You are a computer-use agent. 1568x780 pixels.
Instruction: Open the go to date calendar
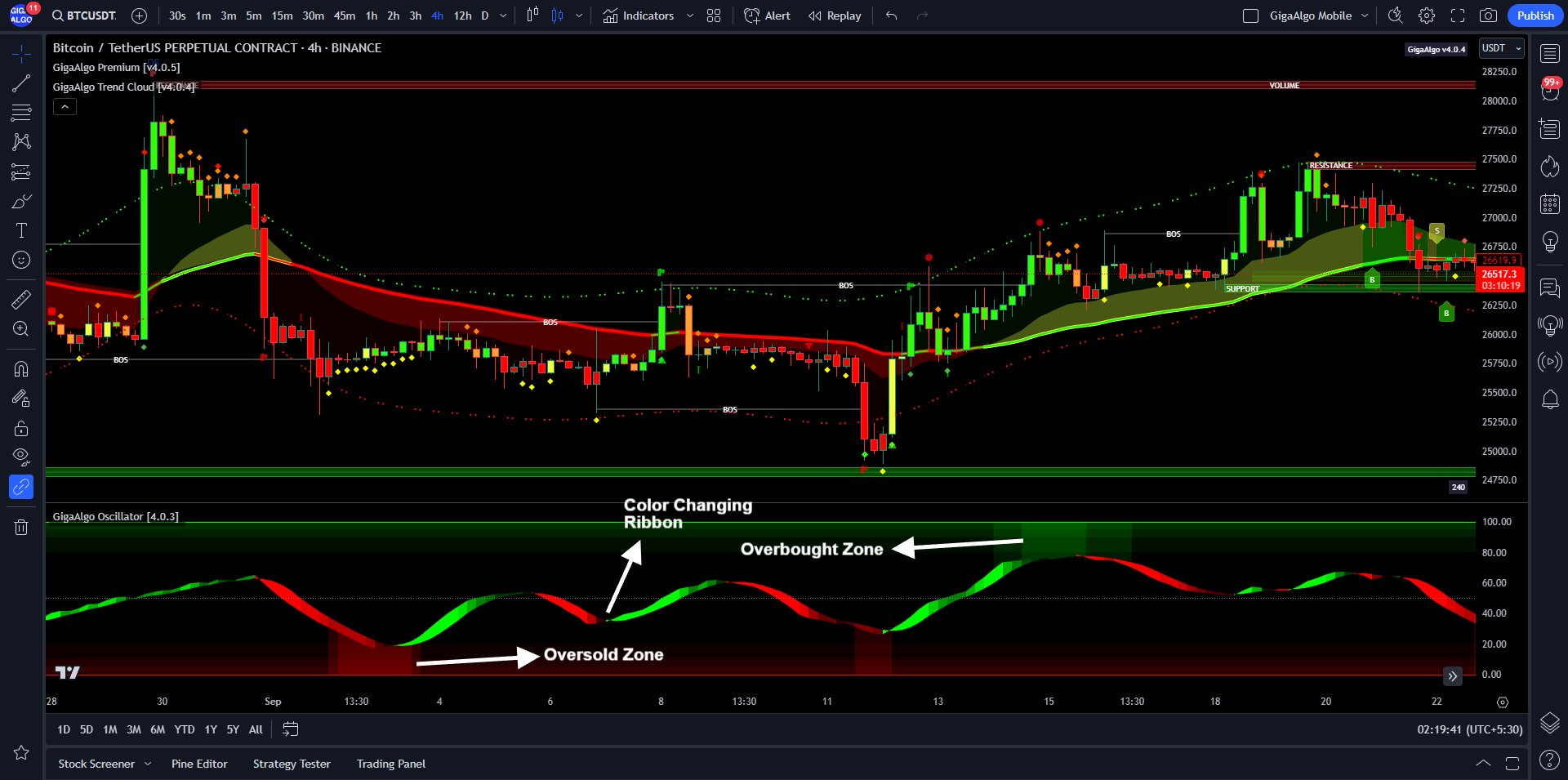pyautogui.click(x=291, y=729)
